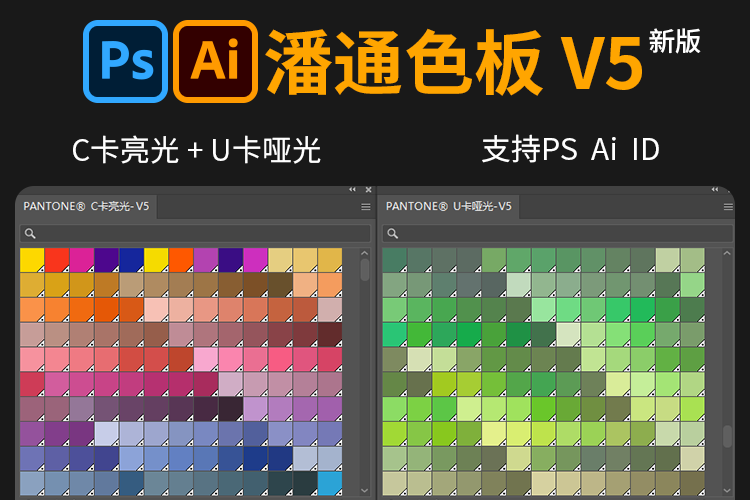The image size is (750, 500).
Task: Pick the top-left dark green swatch in U panel
Action: pyautogui.click(x=395, y=260)
